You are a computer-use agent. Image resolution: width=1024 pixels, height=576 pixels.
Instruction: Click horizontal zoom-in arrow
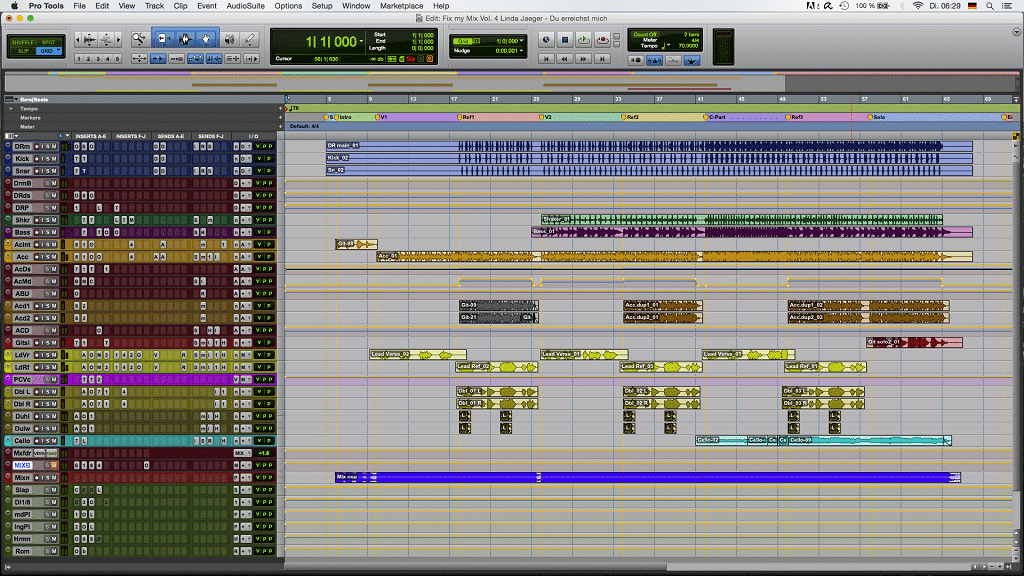click(x=118, y=39)
